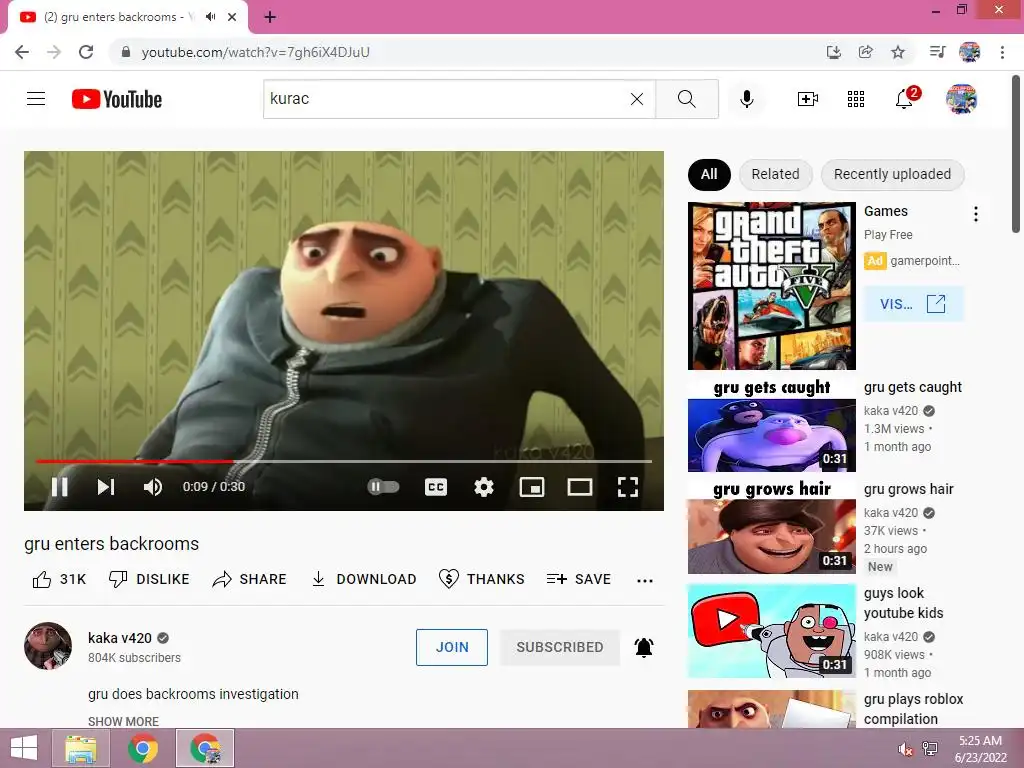Change channel notification bell setting
Image resolution: width=1024 pixels, height=768 pixels.
(x=644, y=647)
